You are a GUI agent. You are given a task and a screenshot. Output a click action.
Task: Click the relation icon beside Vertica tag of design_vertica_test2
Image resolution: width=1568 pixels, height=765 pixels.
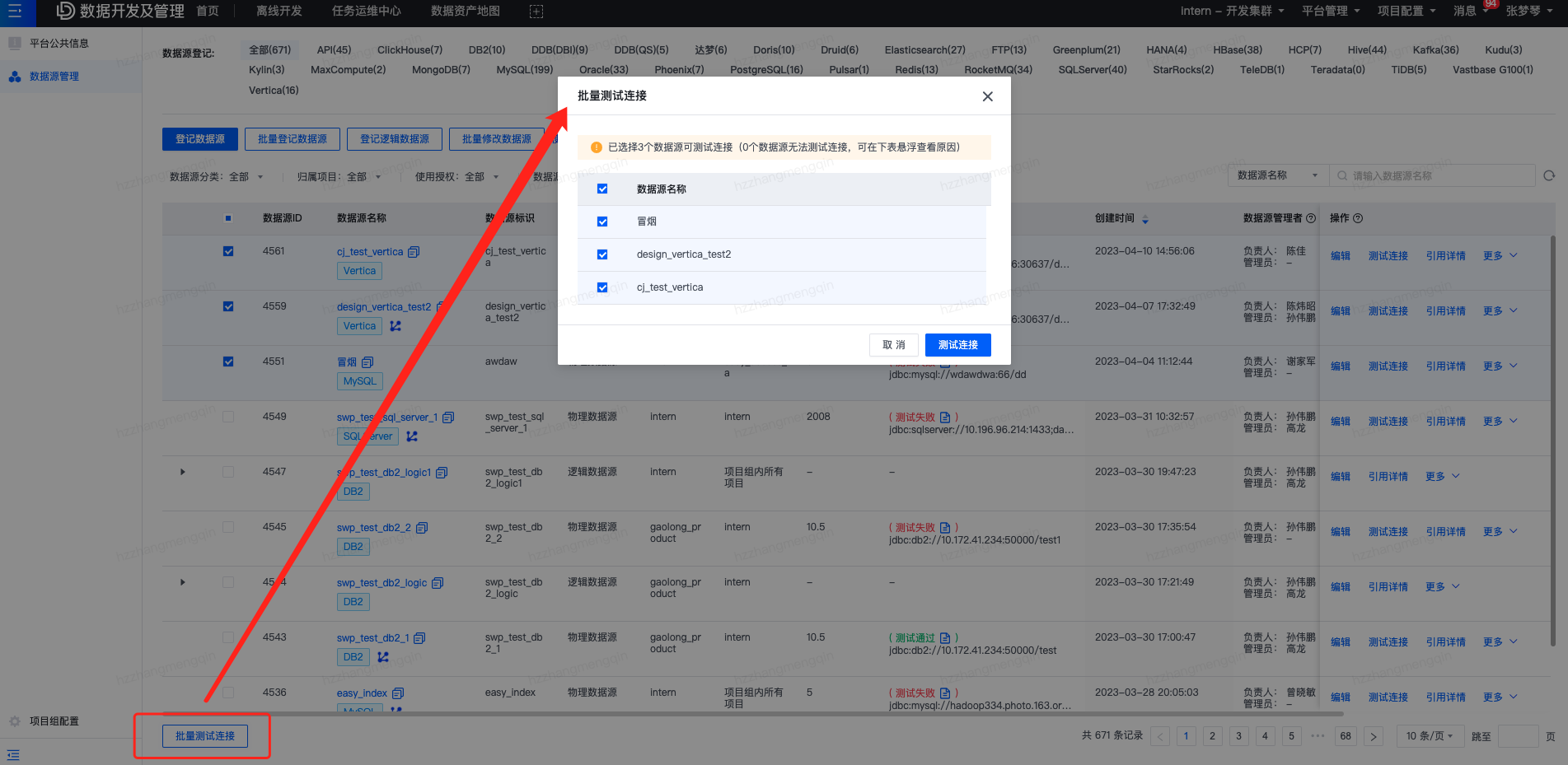click(x=396, y=326)
